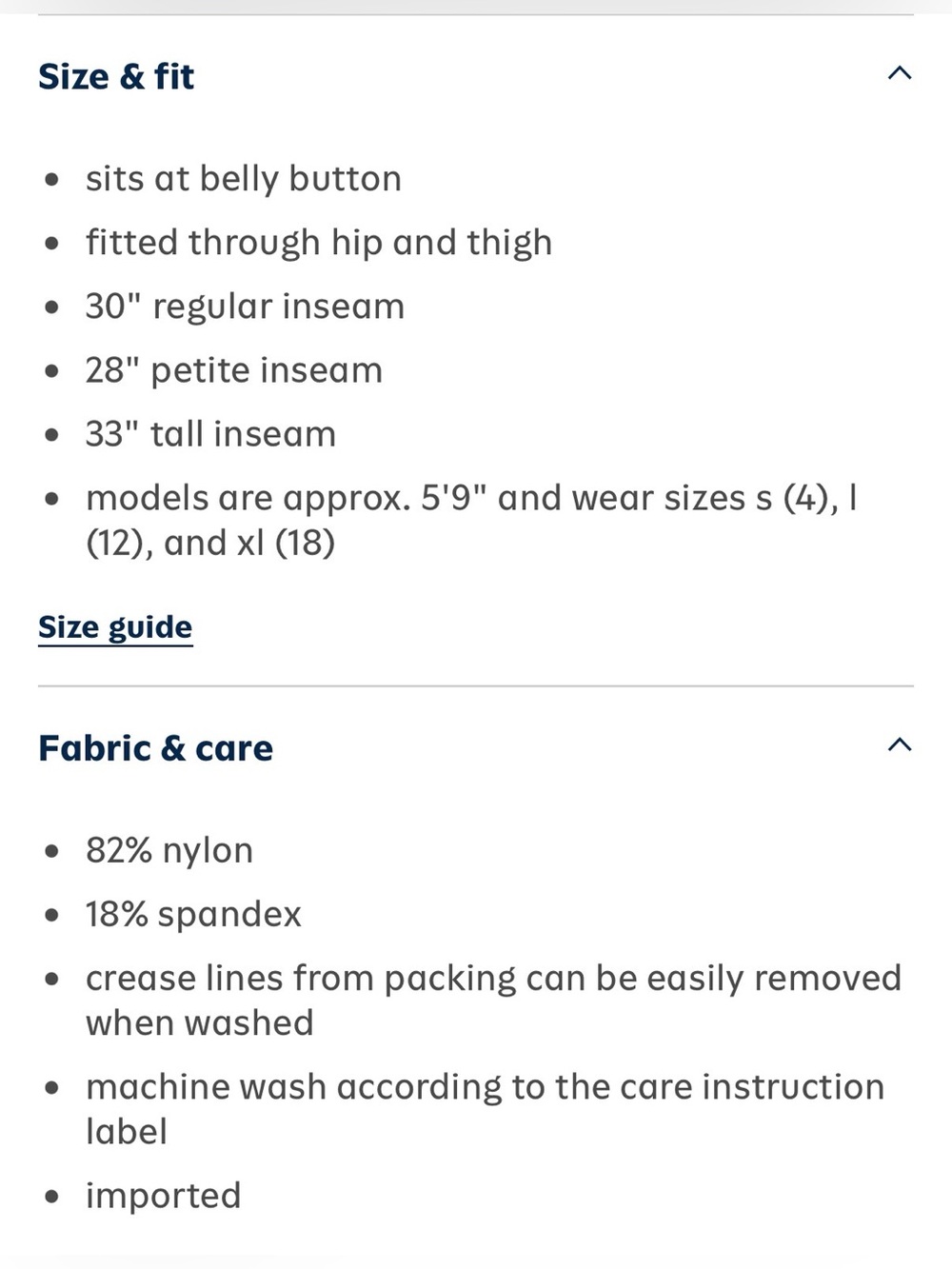
Task: Click the 33" tall inseam line
Action: click(x=211, y=434)
